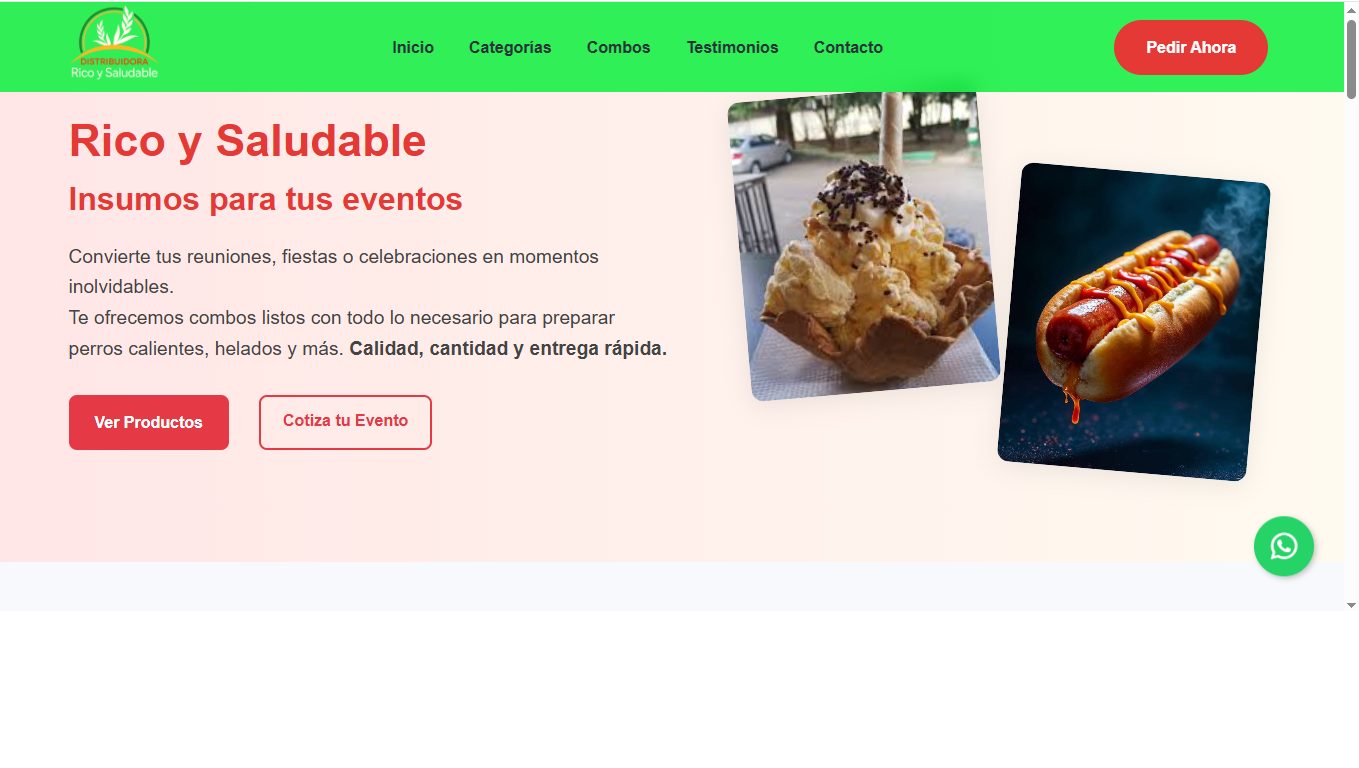Click the ice cream waffle bowl photo

[x=864, y=246]
